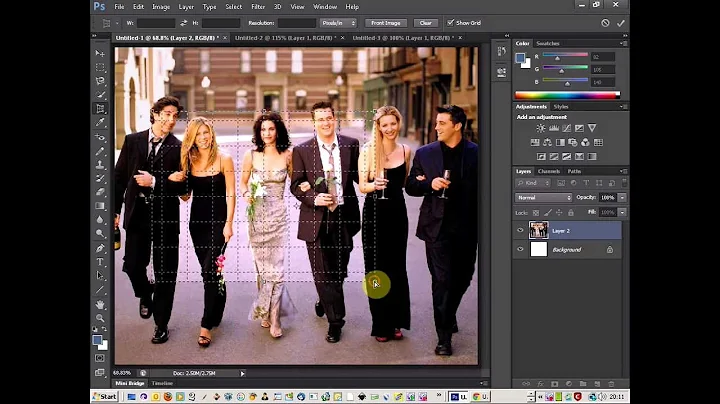Create a new layer icon
The image size is (720, 404).
tap(597, 383)
